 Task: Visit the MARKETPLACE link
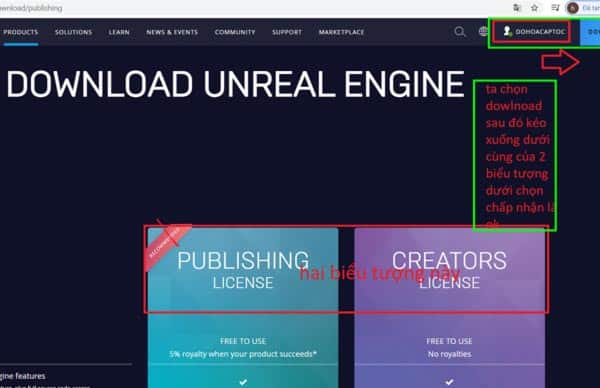point(341,32)
